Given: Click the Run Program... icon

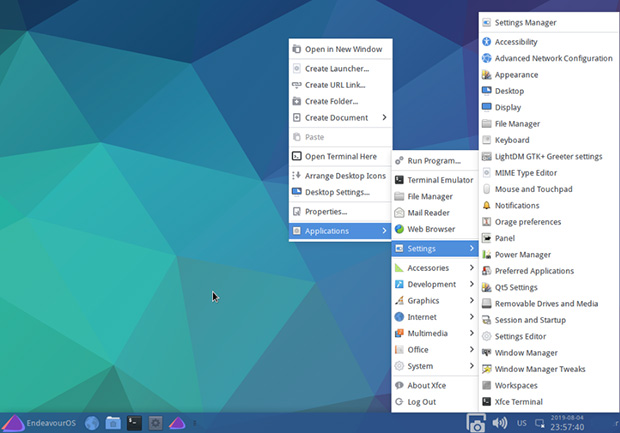Looking at the screenshot, I should coord(399,161).
